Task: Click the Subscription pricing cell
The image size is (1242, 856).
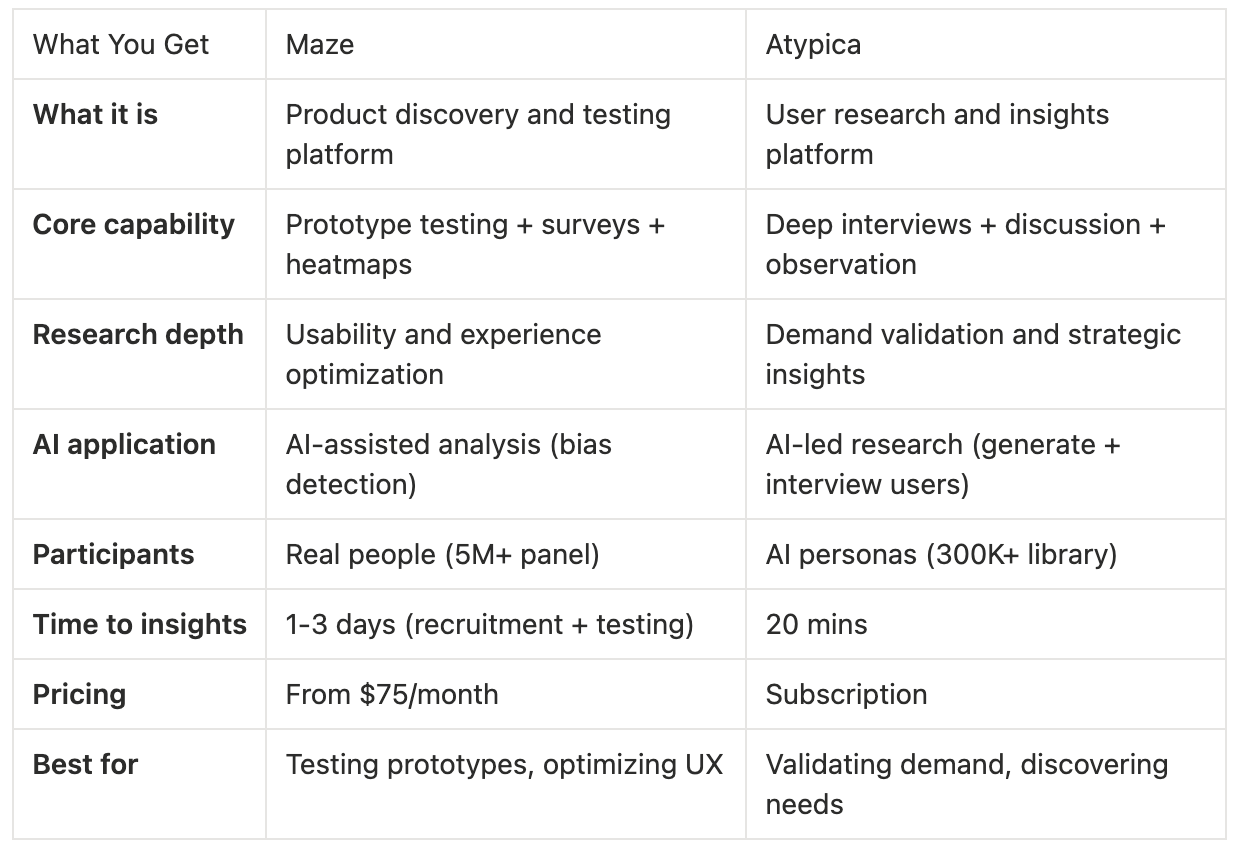Action: tap(985, 694)
